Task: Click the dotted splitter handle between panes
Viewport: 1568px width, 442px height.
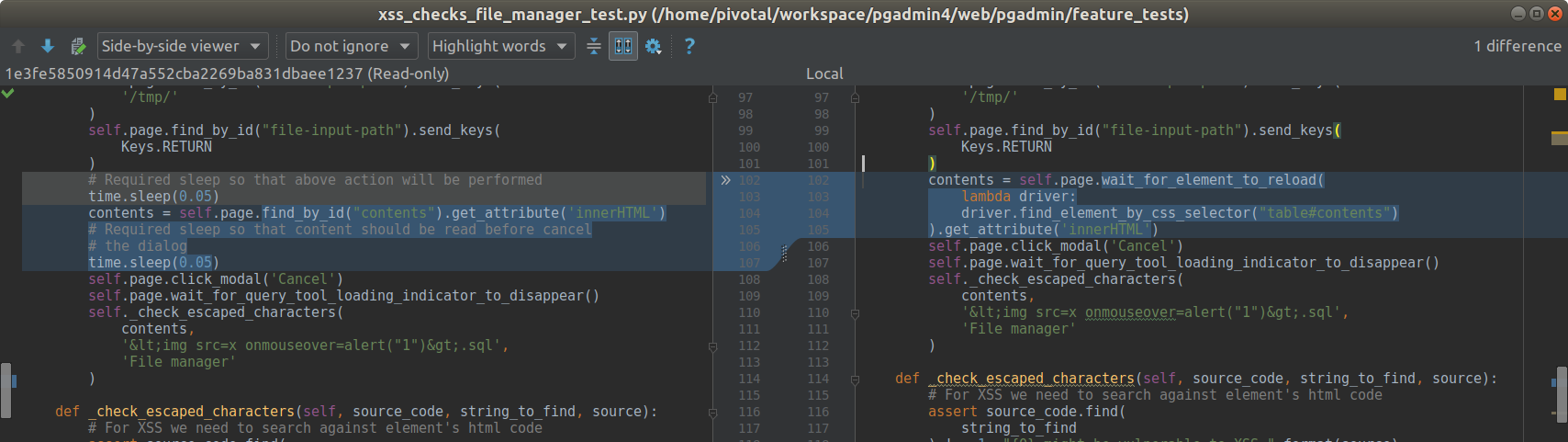Action: (x=784, y=253)
